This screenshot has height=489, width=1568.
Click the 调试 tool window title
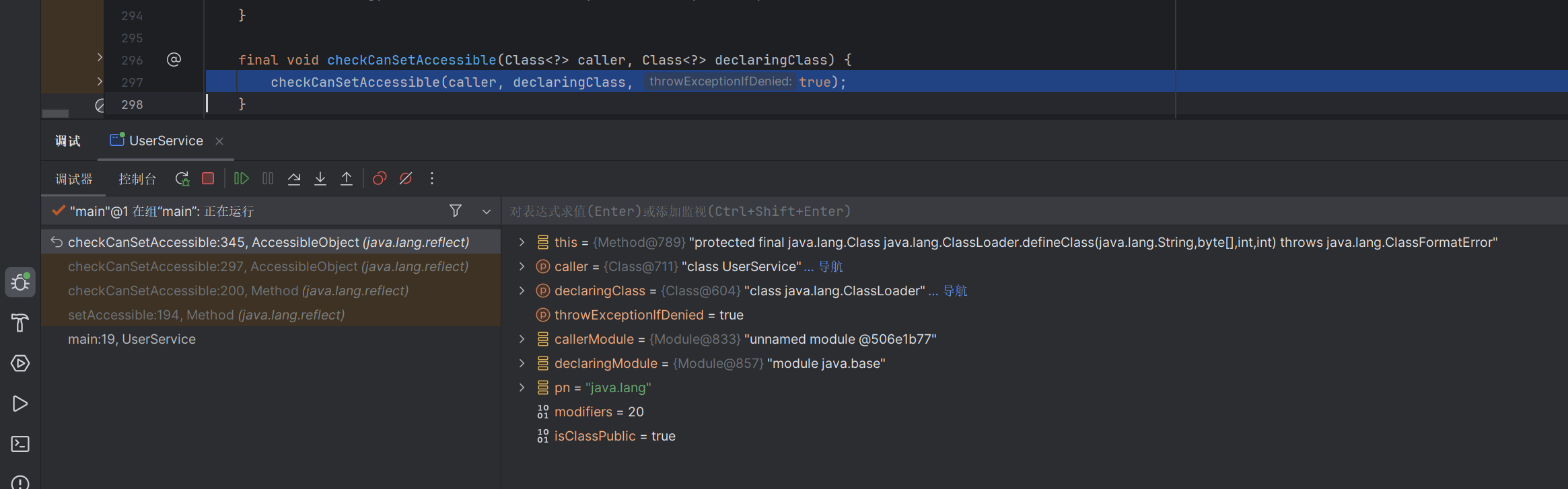[x=68, y=141]
